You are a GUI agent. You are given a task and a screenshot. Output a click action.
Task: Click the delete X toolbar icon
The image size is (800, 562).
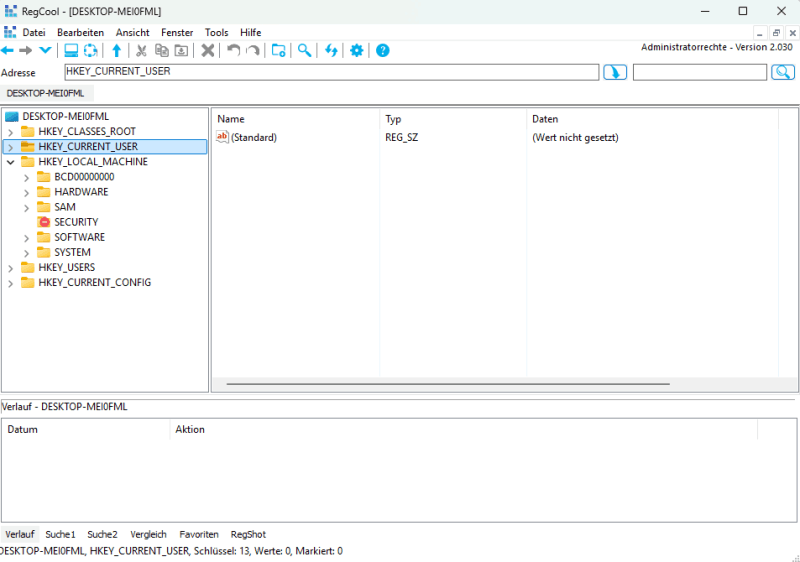pos(208,51)
